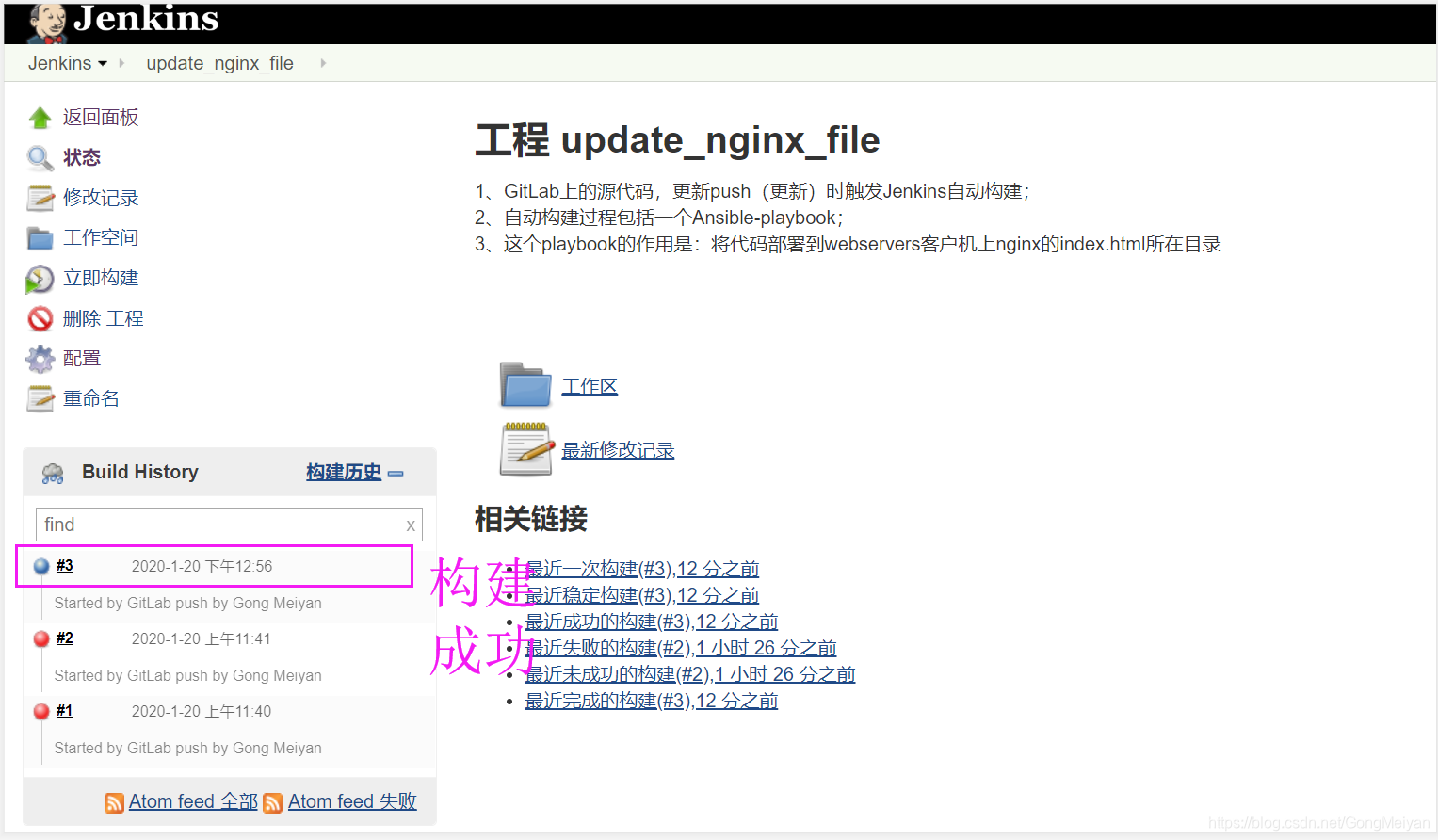Image resolution: width=1438 pixels, height=840 pixels.
Task: Click the clock build icon beside 立即构建
Action: [40, 279]
